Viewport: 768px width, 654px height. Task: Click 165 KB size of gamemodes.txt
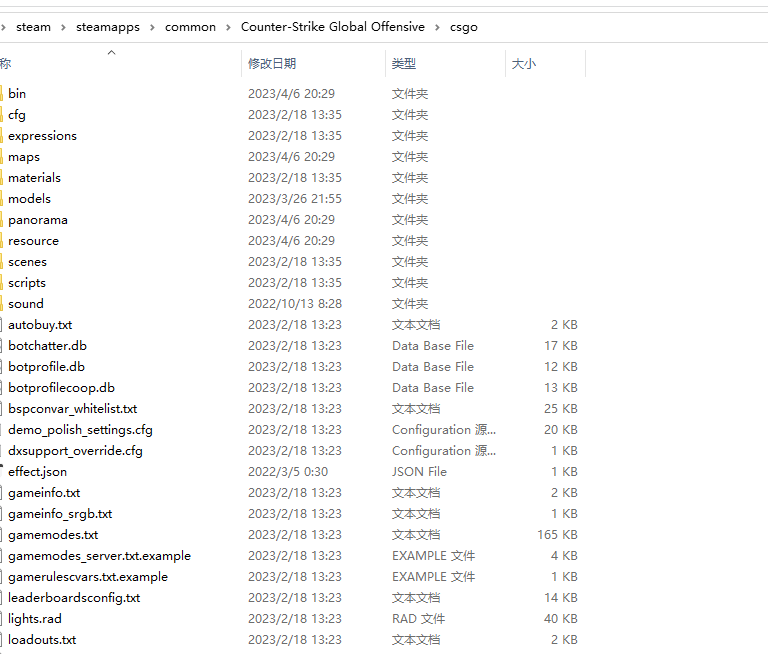pyautogui.click(x=557, y=535)
